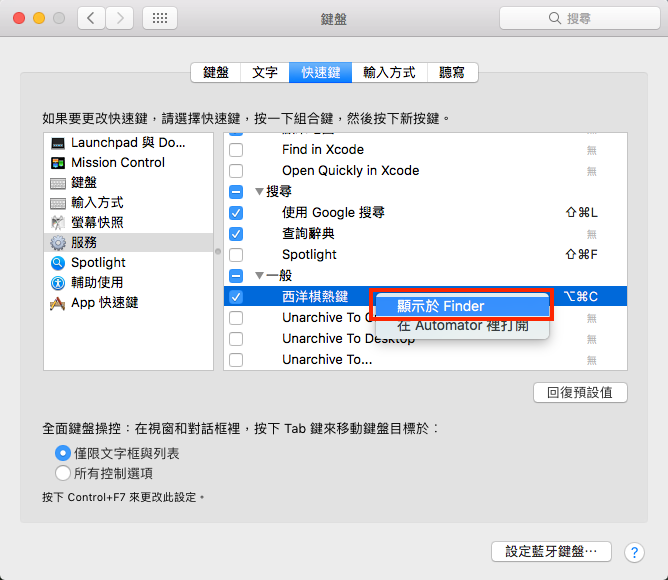Enable the Spotlight service checkbox
Viewport: 668px width, 580px height.
236,255
